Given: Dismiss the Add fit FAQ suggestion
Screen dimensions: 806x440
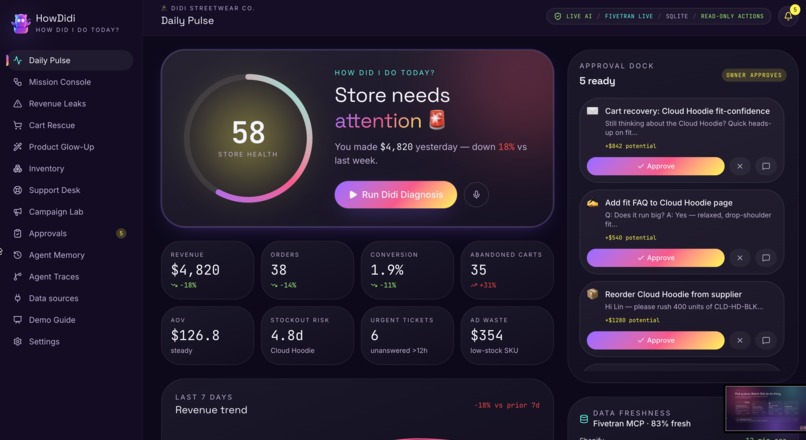Looking at the screenshot, I should pos(740,258).
